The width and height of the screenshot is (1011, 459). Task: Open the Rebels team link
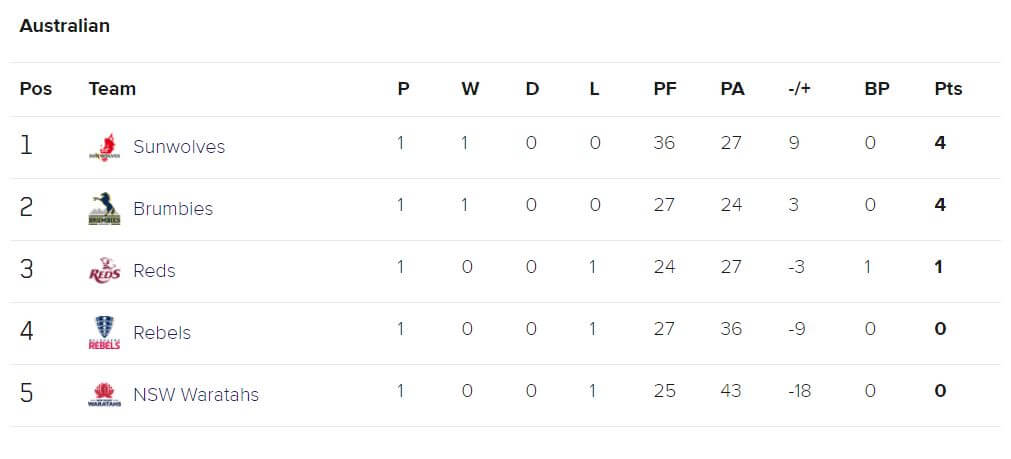pos(162,333)
